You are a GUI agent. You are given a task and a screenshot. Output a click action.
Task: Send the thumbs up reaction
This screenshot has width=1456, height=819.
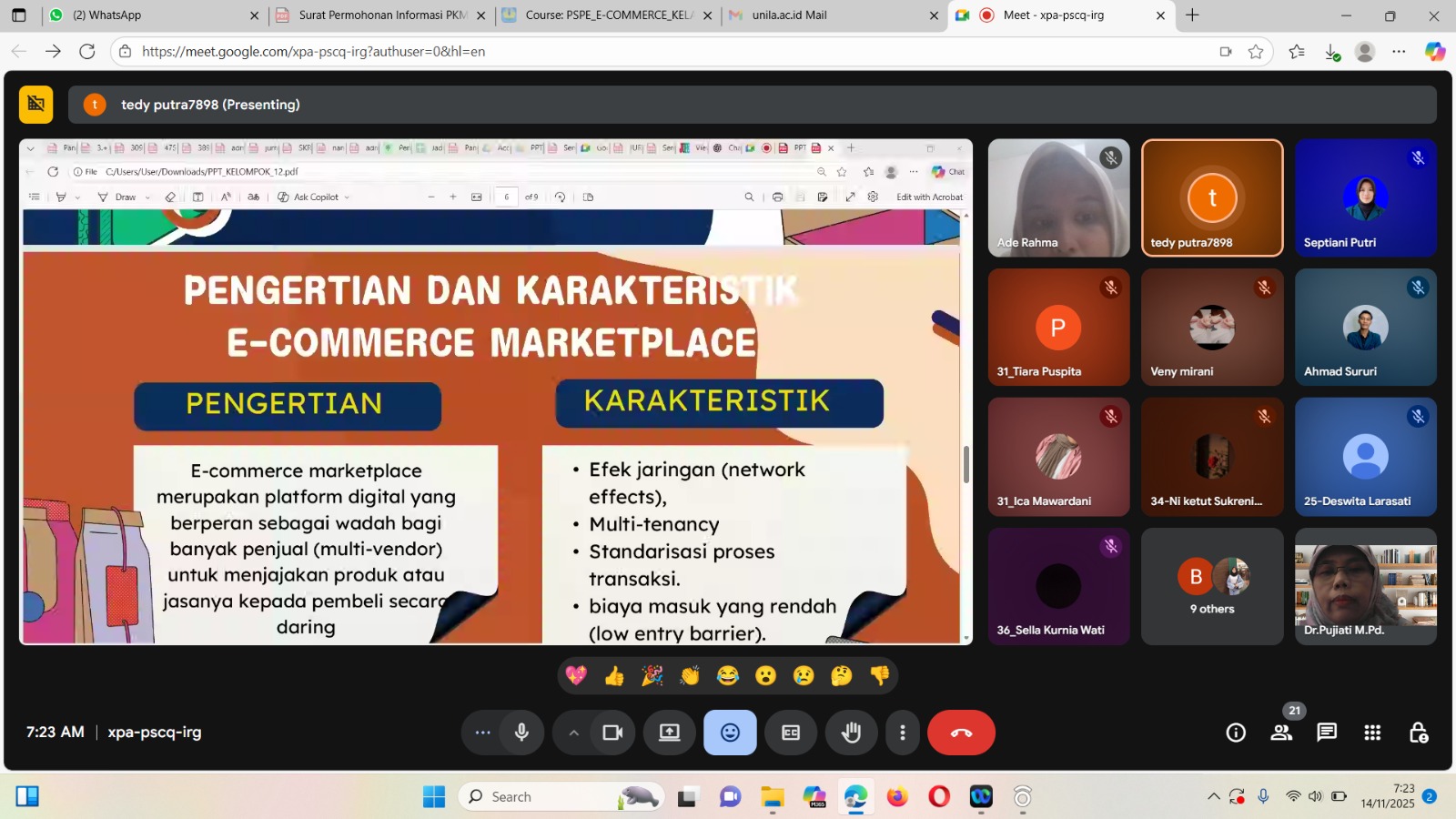(x=614, y=676)
